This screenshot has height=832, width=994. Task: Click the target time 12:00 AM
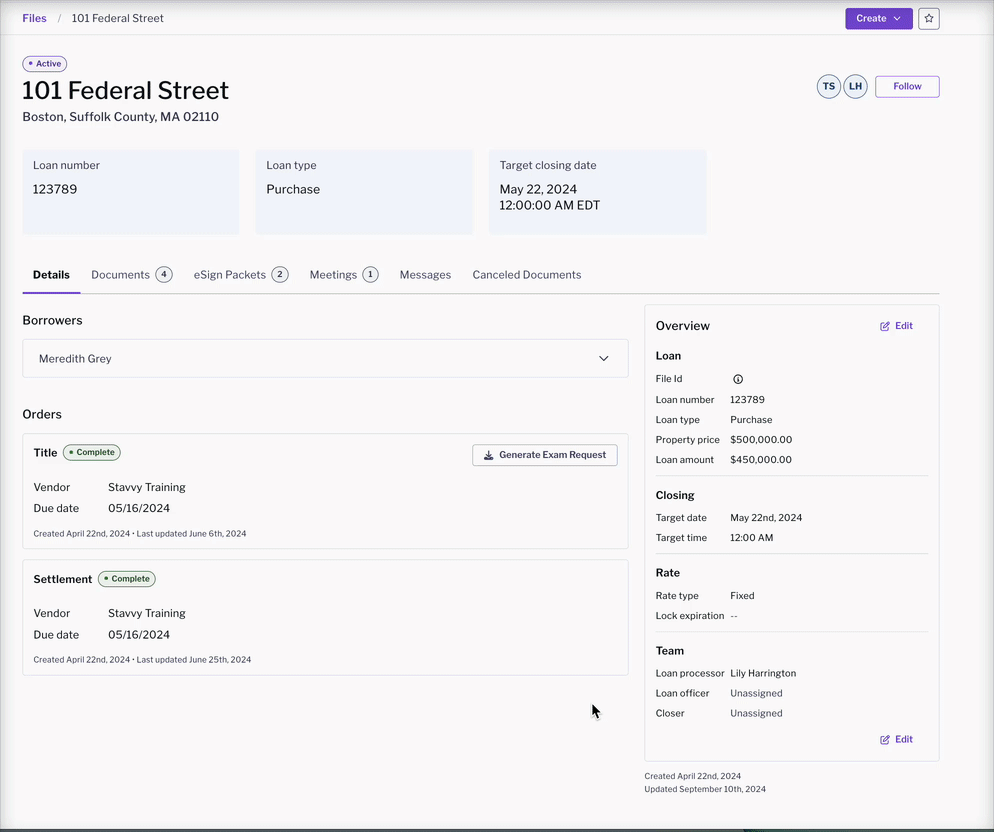pyautogui.click(x=751, y=538)
